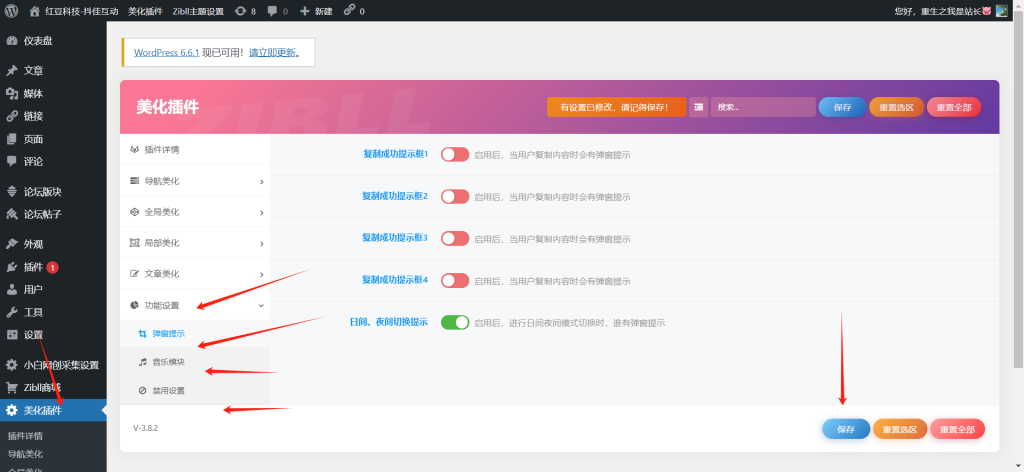Click the 功能设置 pie chart icon
Image resolution: width=1024 pixels, height=472 pixels.
pyautogui.click(x=134, y=305)
